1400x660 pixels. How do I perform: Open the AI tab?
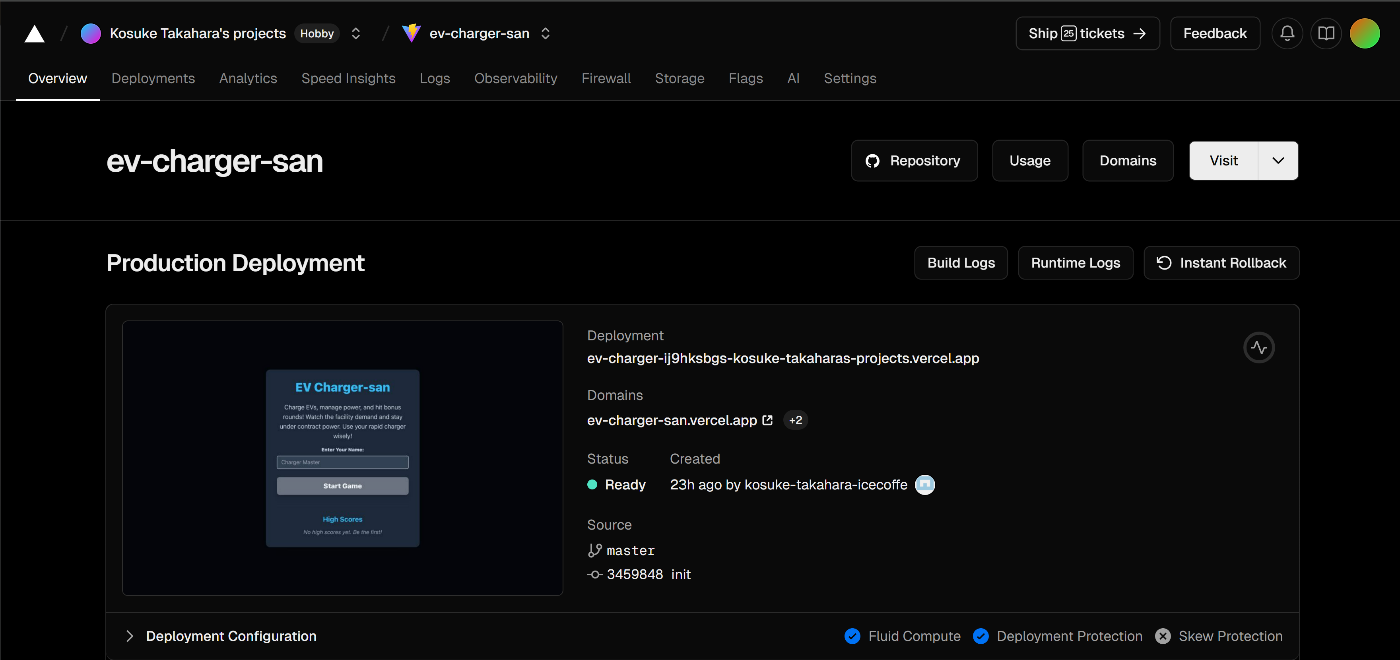click(793, 78)
